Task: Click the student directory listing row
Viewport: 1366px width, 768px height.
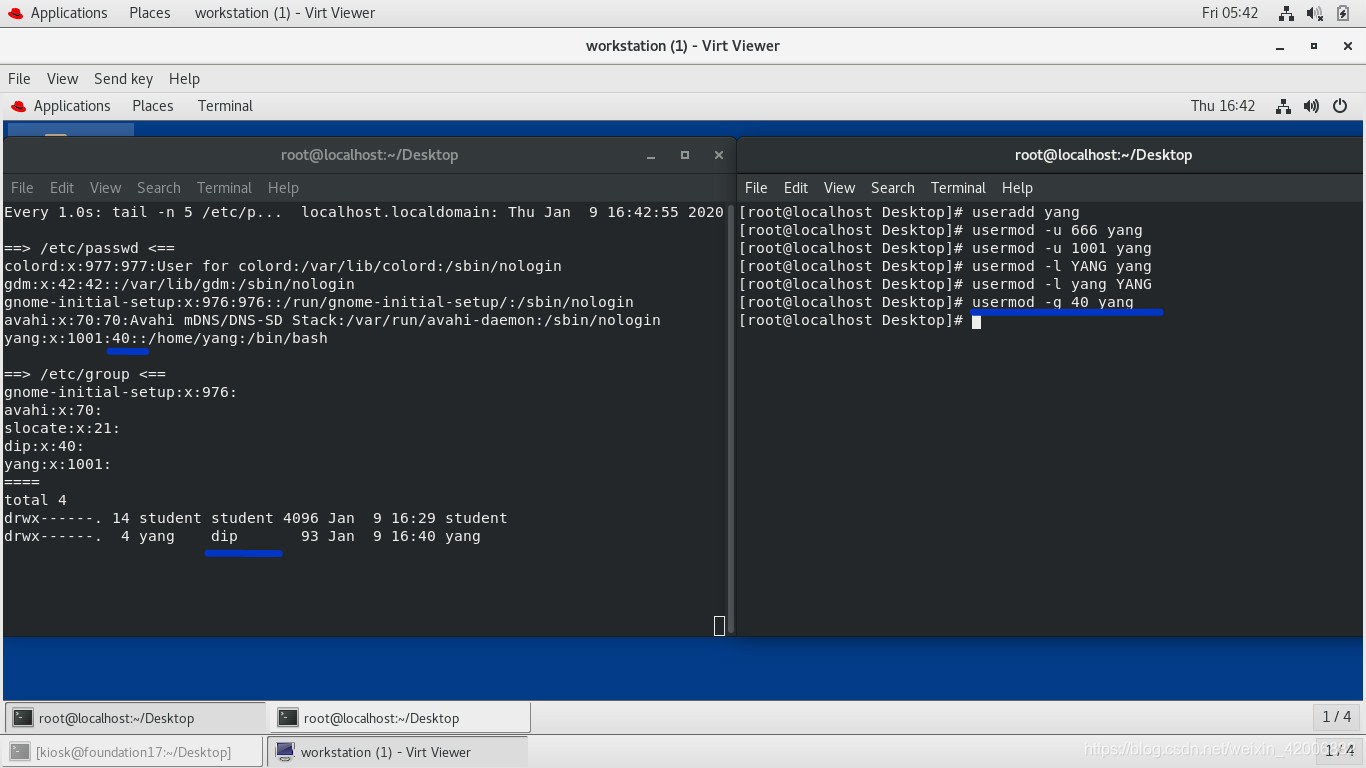Action: pos(256,518)
